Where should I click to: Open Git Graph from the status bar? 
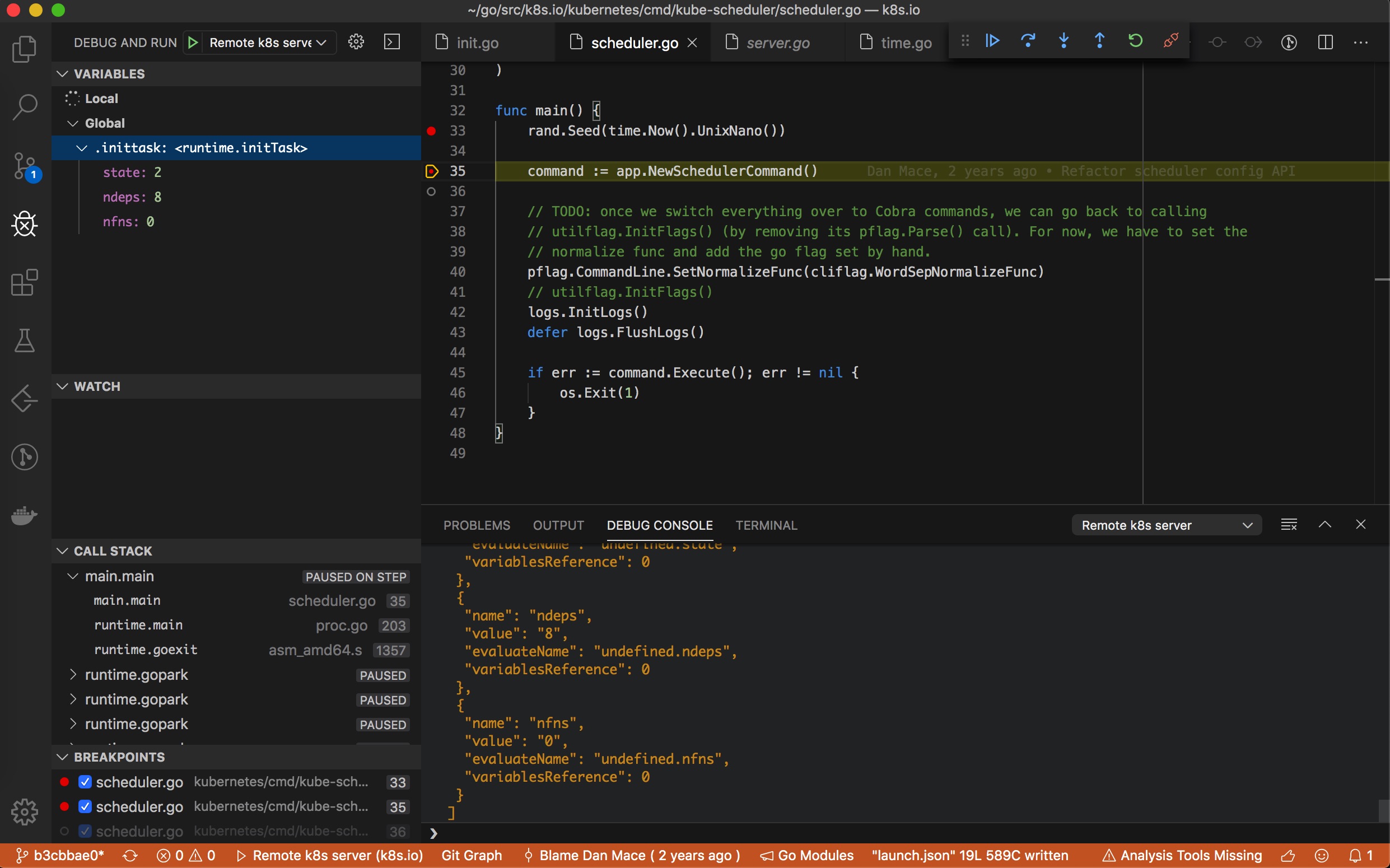coord(471,855)
